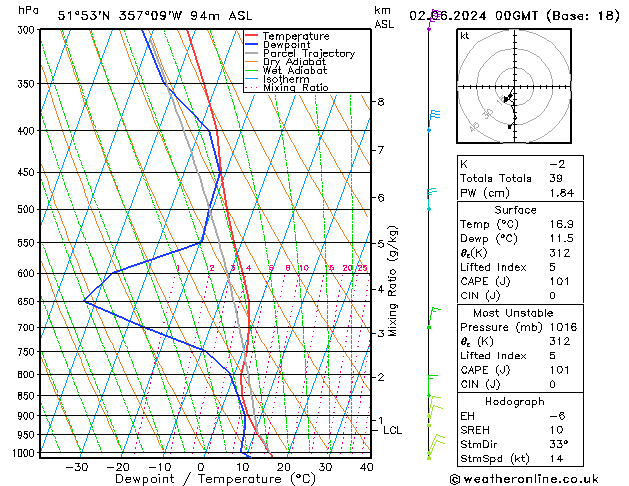629x486 pixels.
Task: Click the 02.06.2024 00GMT date title
Action: [x=473, y=16]
